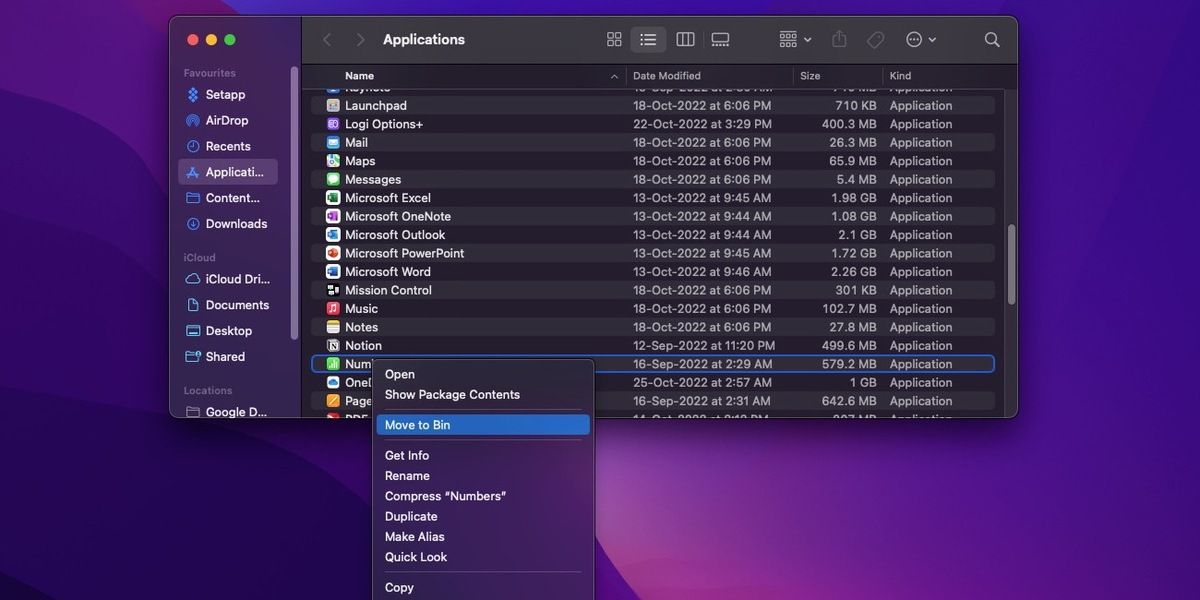Image resolution: width=1200 pixels, height=600 pixels.
Task: Select the Notion app row
Action: click(x=653, y=346)
